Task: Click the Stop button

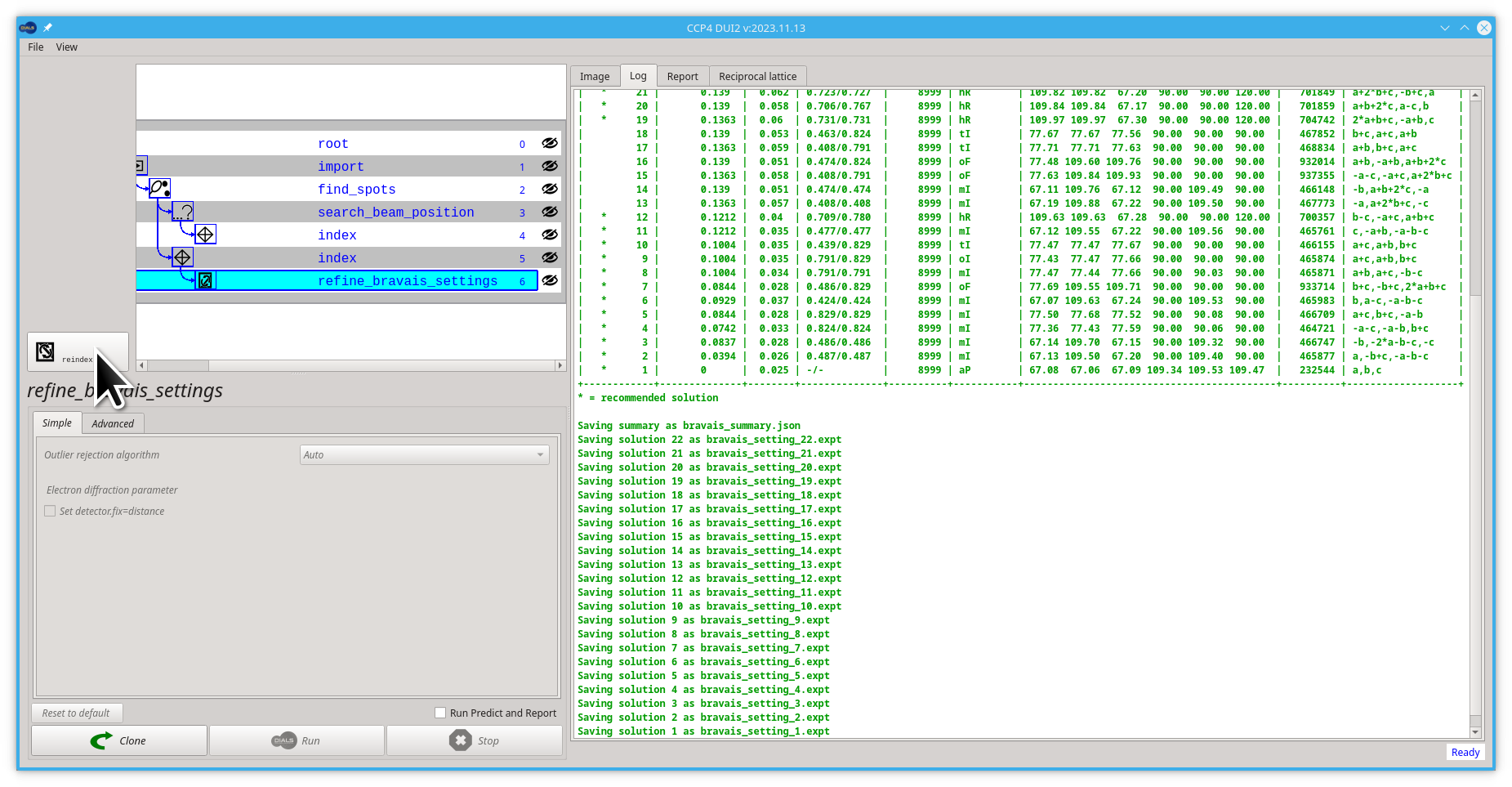Action: tap(474, 740)
